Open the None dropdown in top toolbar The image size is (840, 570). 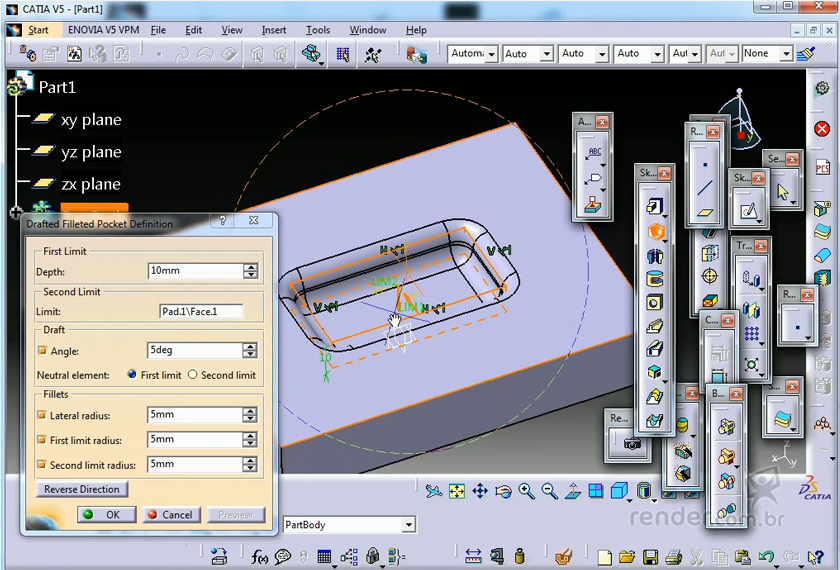[785, 54]
